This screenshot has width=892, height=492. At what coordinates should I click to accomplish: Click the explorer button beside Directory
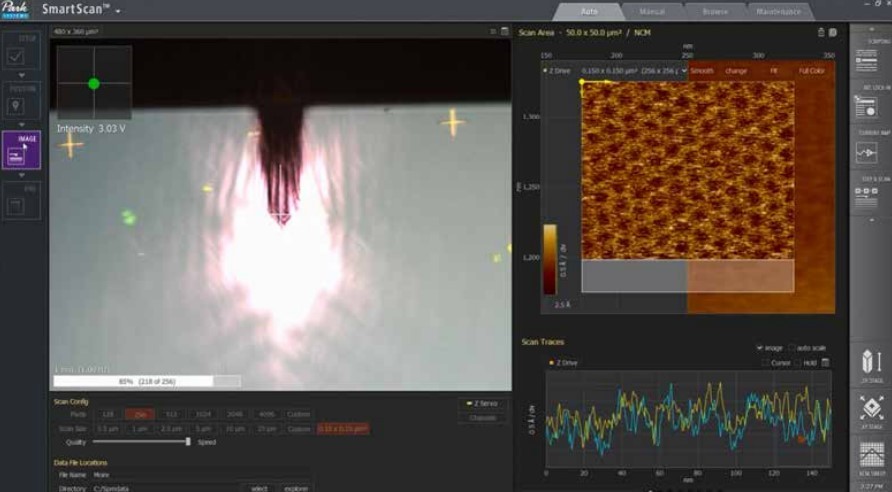point(296,488)
